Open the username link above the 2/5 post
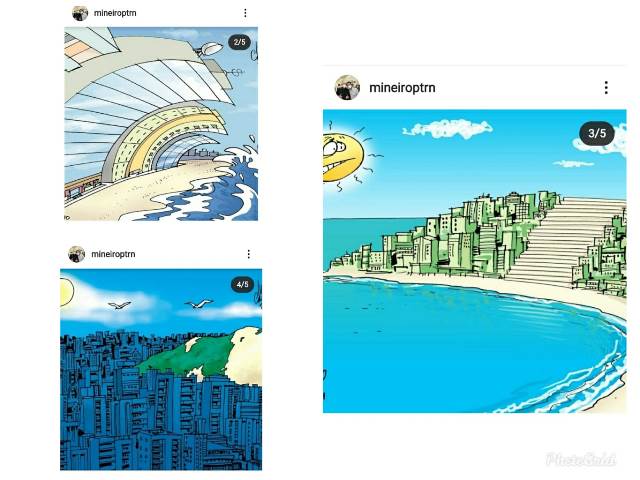This screenshot has width=640, height=480. pos(115,13)
